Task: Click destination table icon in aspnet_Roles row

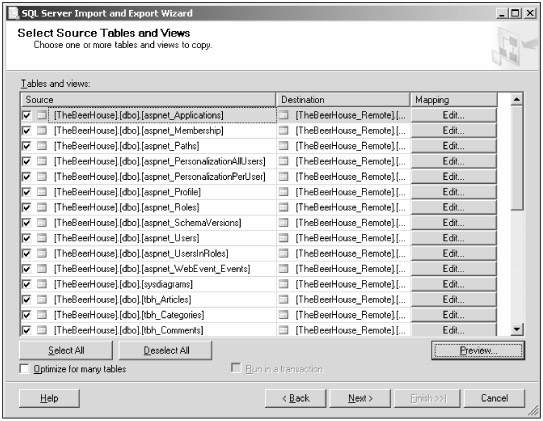Action: [284, 207]
